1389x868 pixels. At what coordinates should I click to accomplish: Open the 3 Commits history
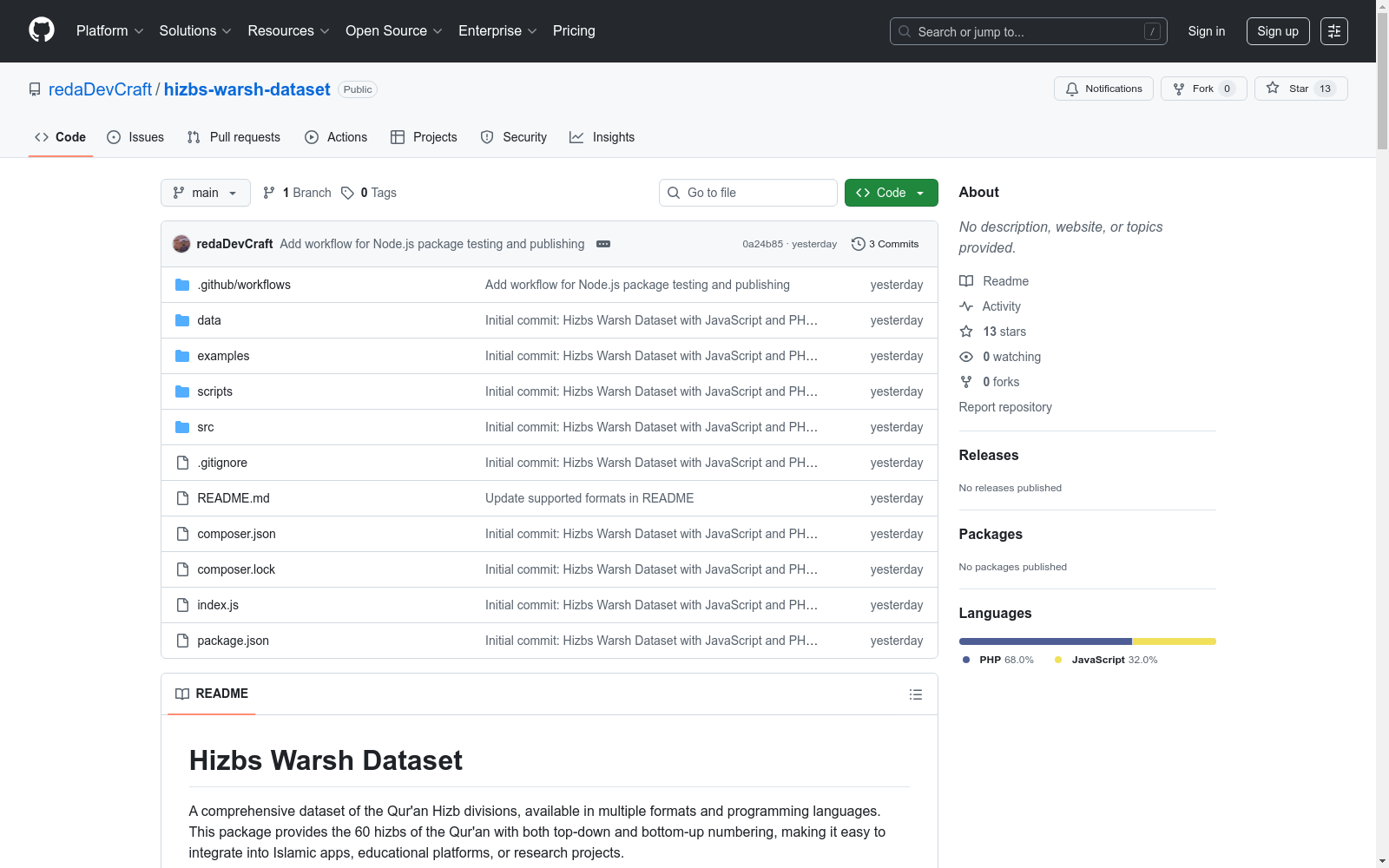click(x=885, y=244)
